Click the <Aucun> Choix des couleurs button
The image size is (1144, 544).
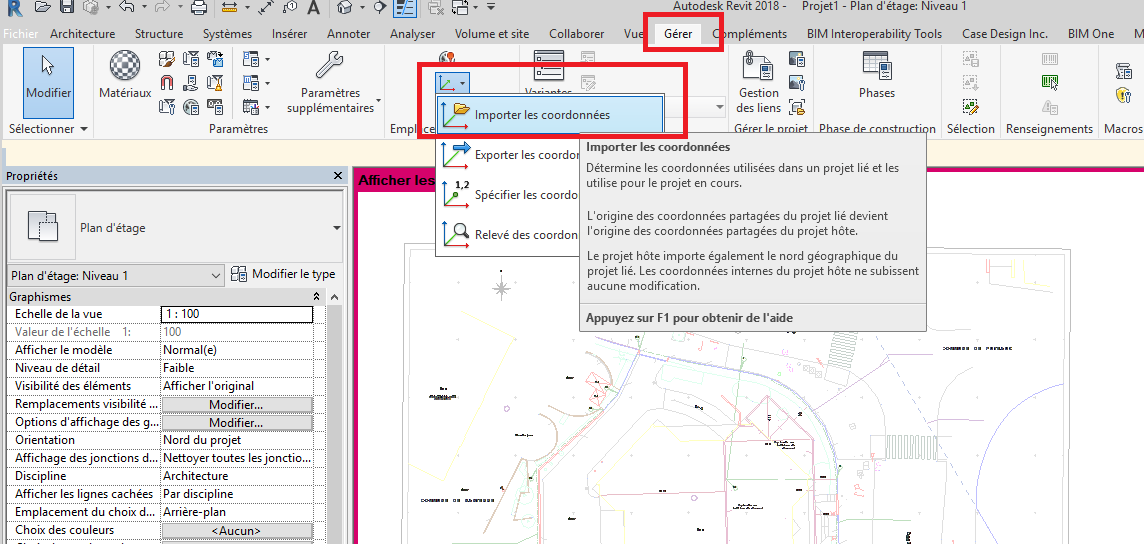click(236, 531)
